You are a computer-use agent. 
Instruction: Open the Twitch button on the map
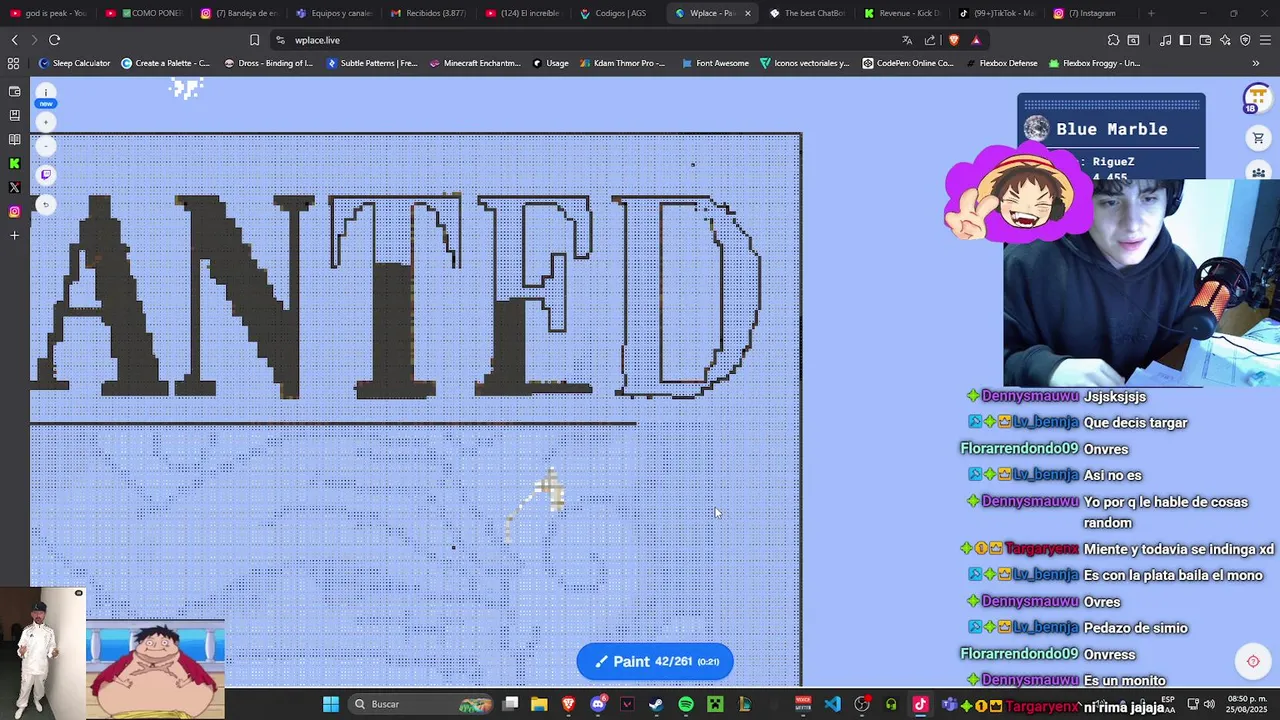[x=45, y=175]
